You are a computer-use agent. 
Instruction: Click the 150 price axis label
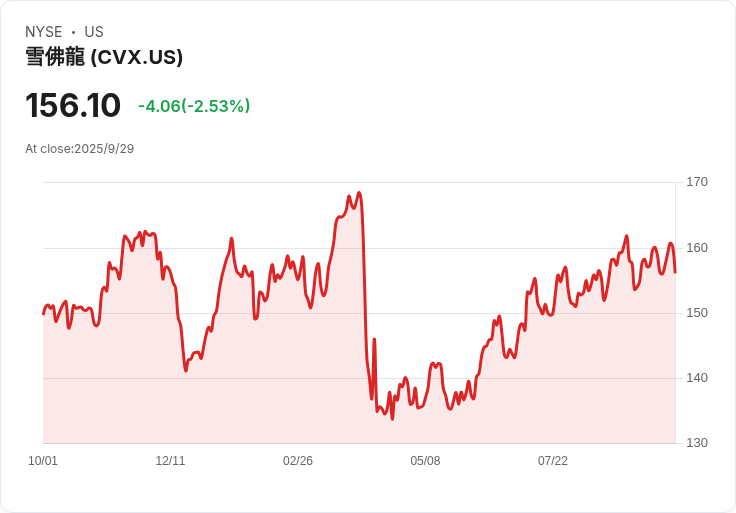(x=697, y=313)
